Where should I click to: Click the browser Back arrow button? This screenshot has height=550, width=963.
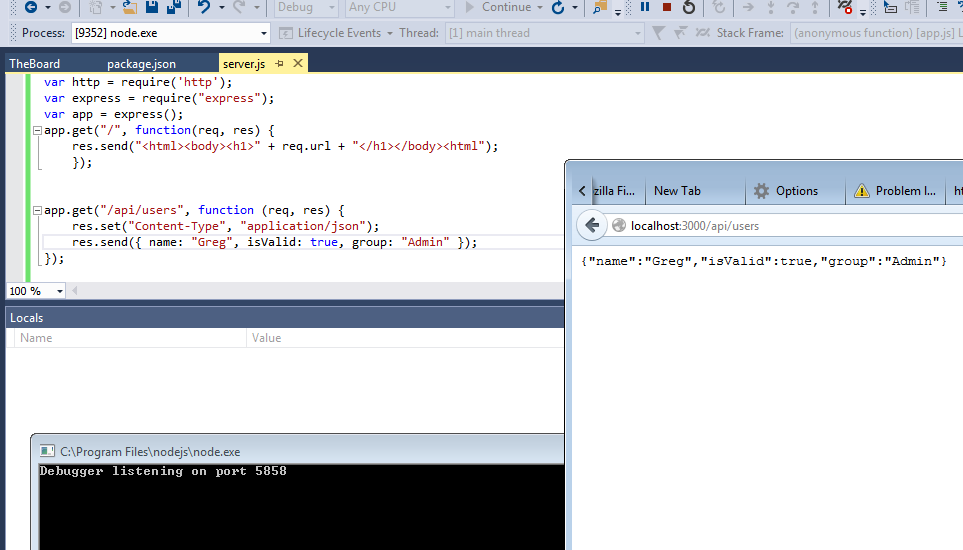592,225
